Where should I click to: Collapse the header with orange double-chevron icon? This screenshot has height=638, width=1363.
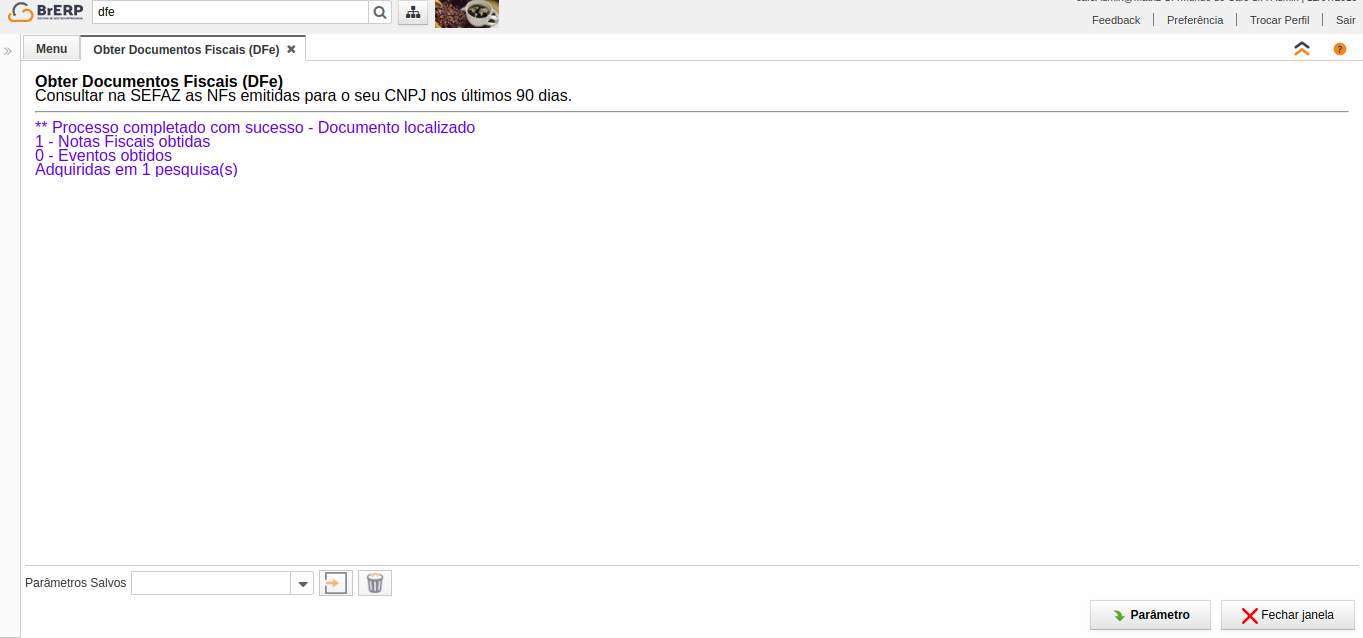pyautogui.click(x=1302, y=49)
